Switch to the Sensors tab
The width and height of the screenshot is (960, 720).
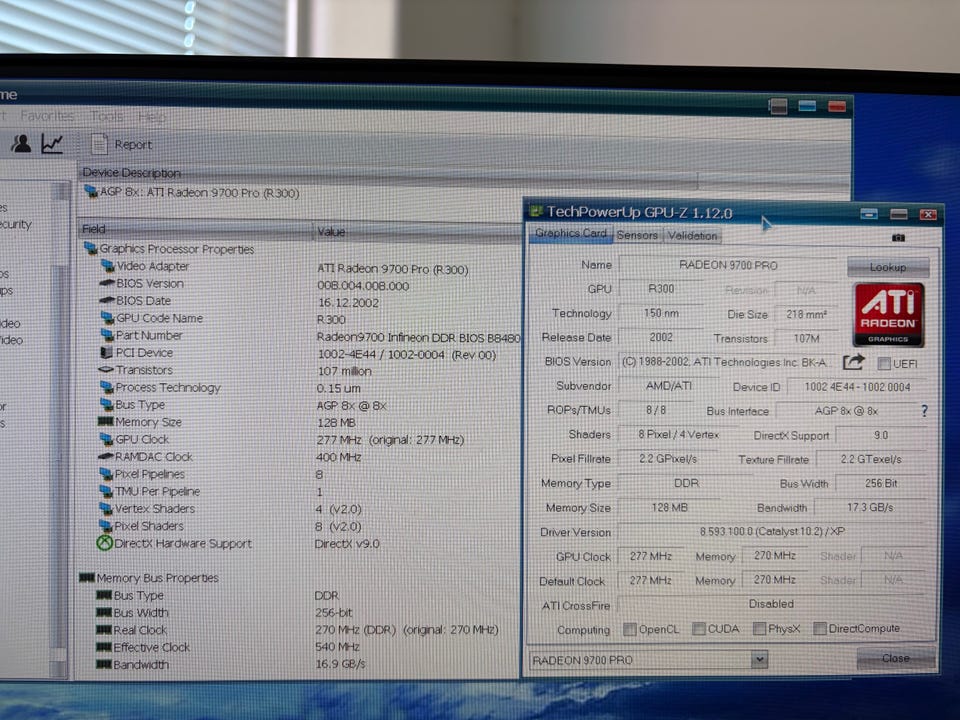pos(637,235)
